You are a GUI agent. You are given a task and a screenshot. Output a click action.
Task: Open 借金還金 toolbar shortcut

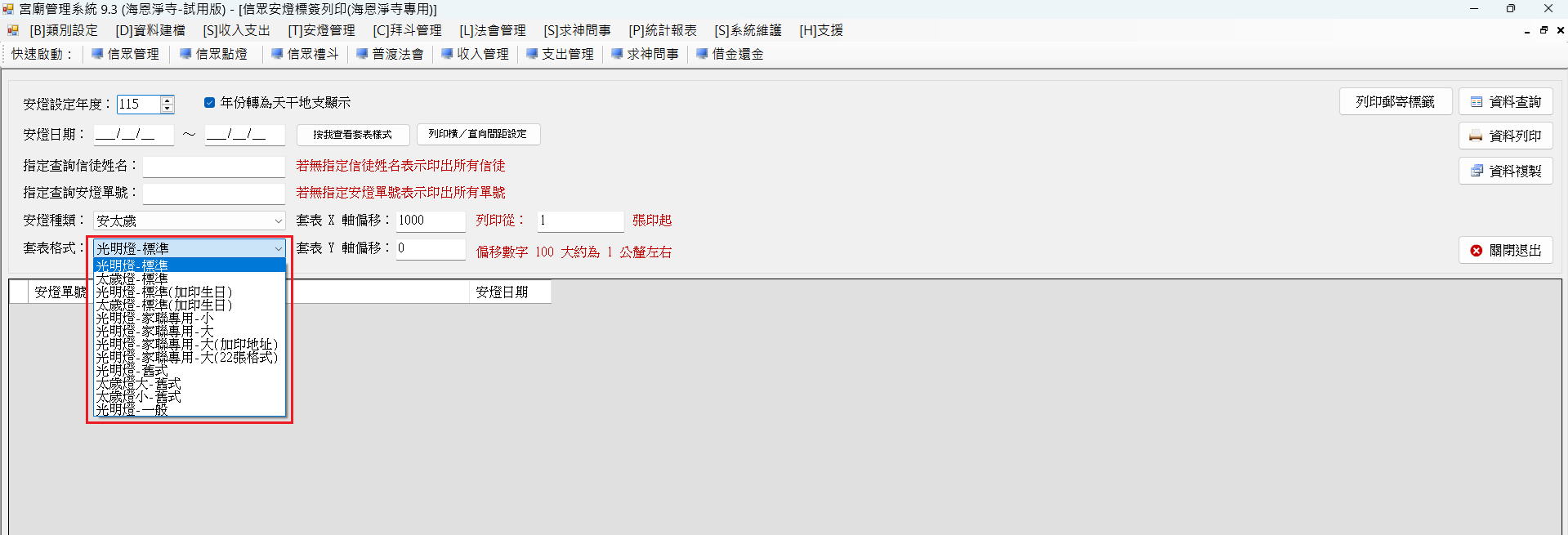(730, 54)
